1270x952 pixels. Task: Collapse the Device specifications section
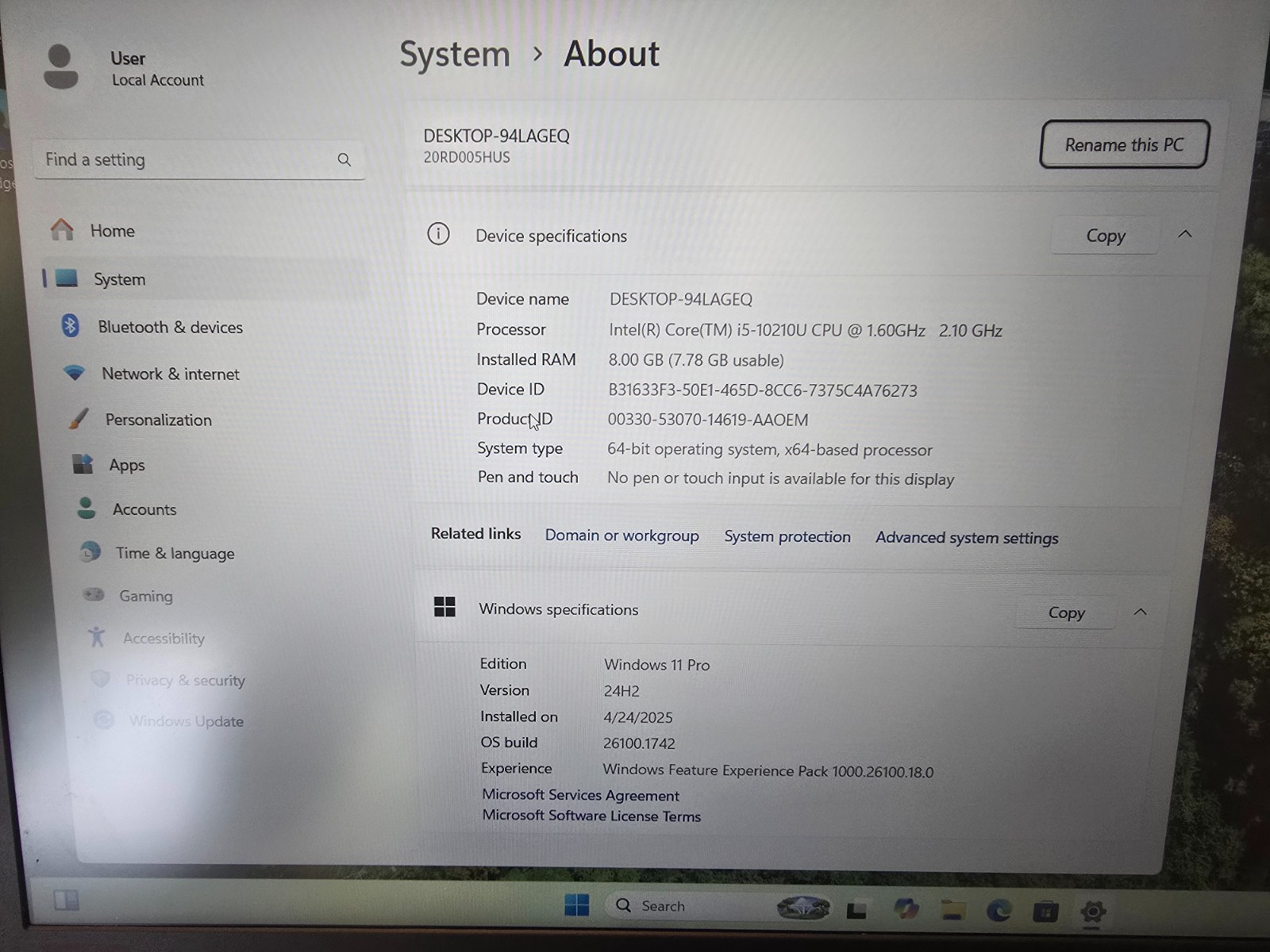(x=1185, y=234)
